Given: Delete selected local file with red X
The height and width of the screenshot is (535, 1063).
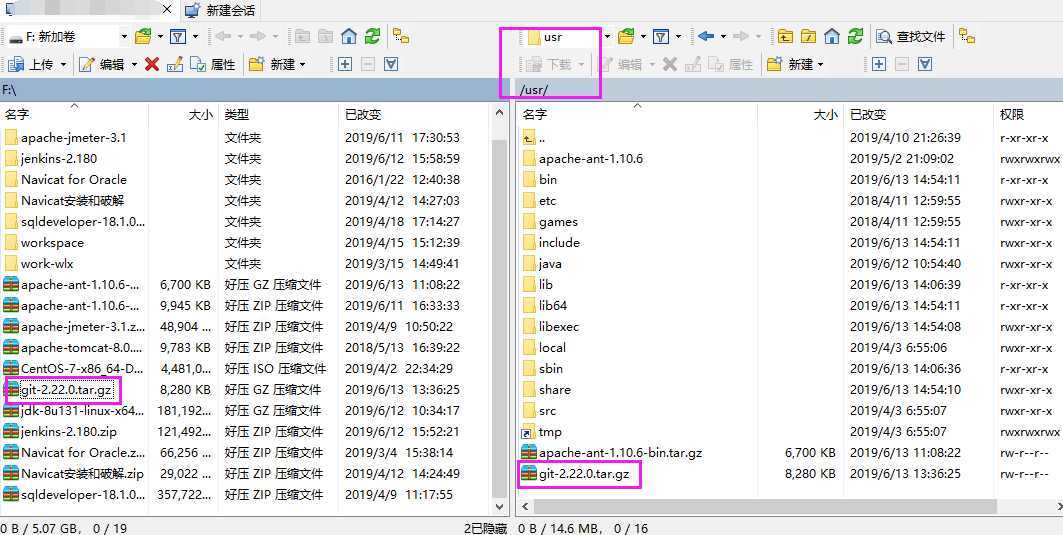Looking at the screenshot, I should [152, 64].
